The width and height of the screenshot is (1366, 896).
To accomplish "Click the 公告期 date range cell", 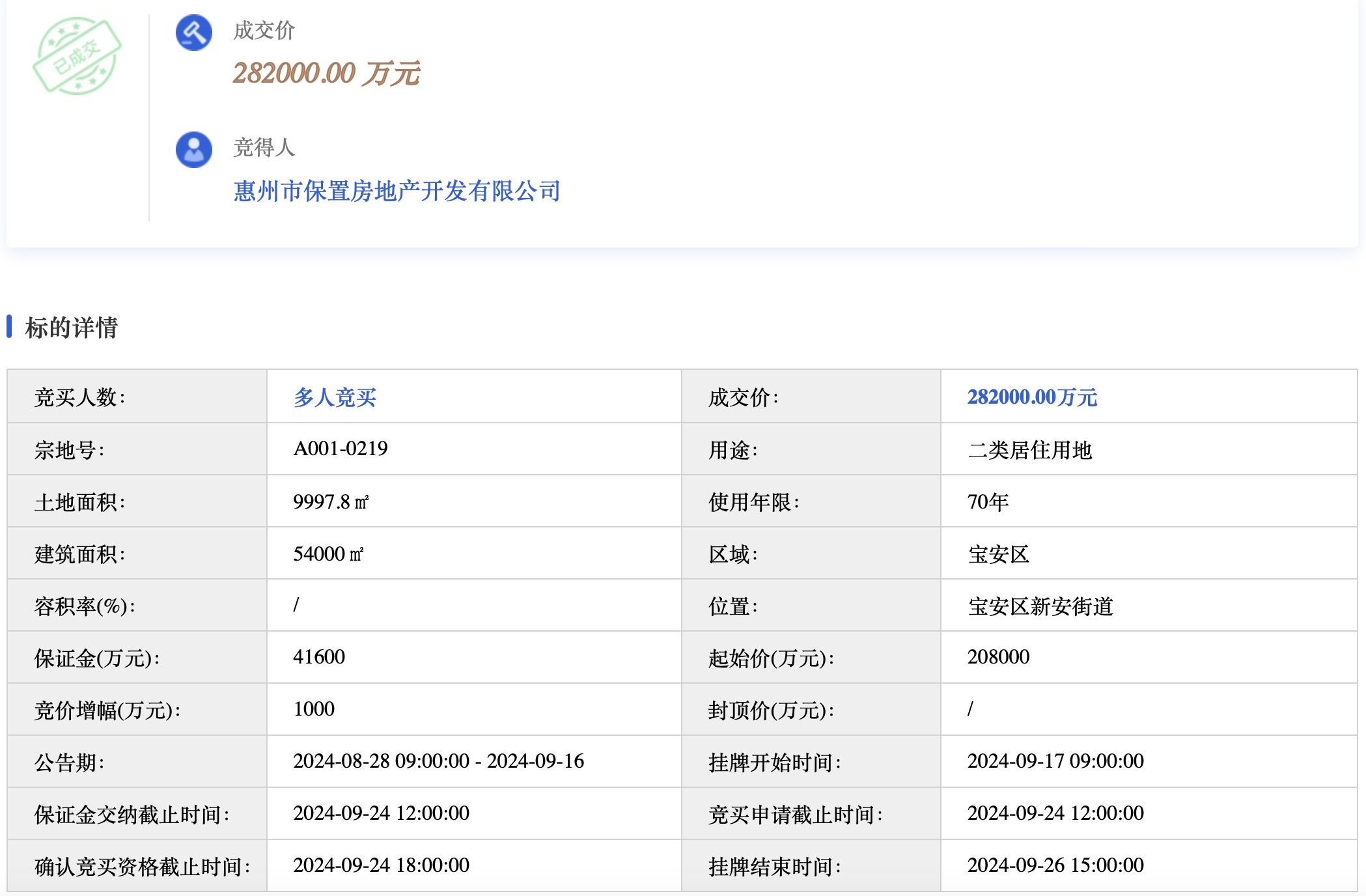I will (x=438, y=761).
